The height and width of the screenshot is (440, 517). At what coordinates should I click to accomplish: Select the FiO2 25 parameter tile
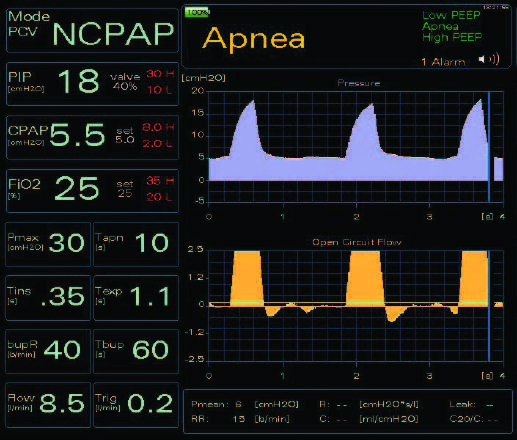pos(92,191)
